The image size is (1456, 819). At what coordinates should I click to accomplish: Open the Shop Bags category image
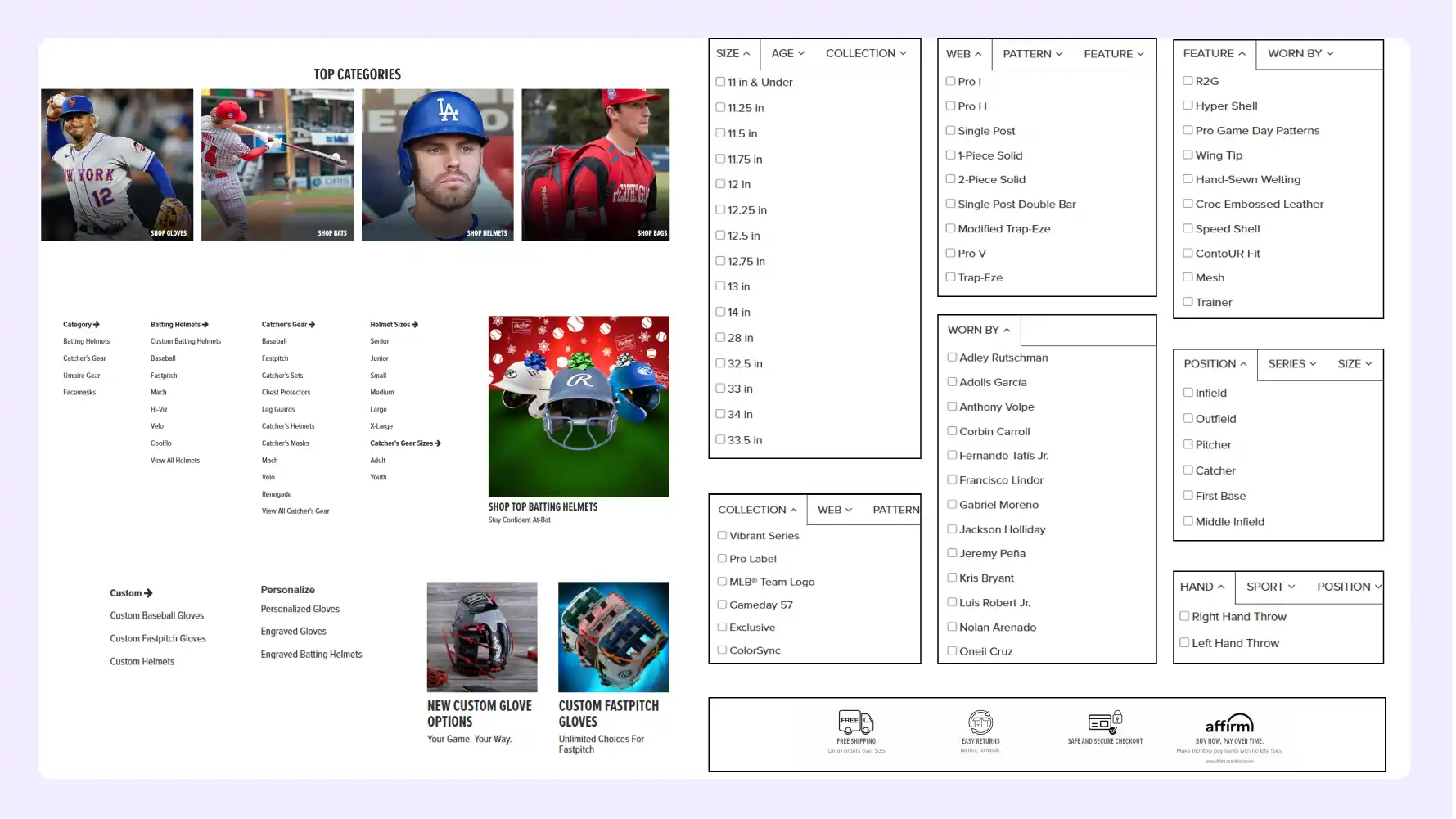pos(595,165)
